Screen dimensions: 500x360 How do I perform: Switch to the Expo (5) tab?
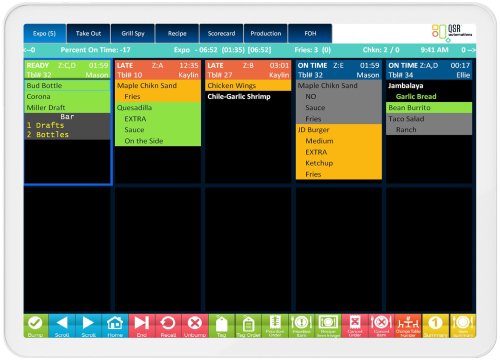pos(45,33)
